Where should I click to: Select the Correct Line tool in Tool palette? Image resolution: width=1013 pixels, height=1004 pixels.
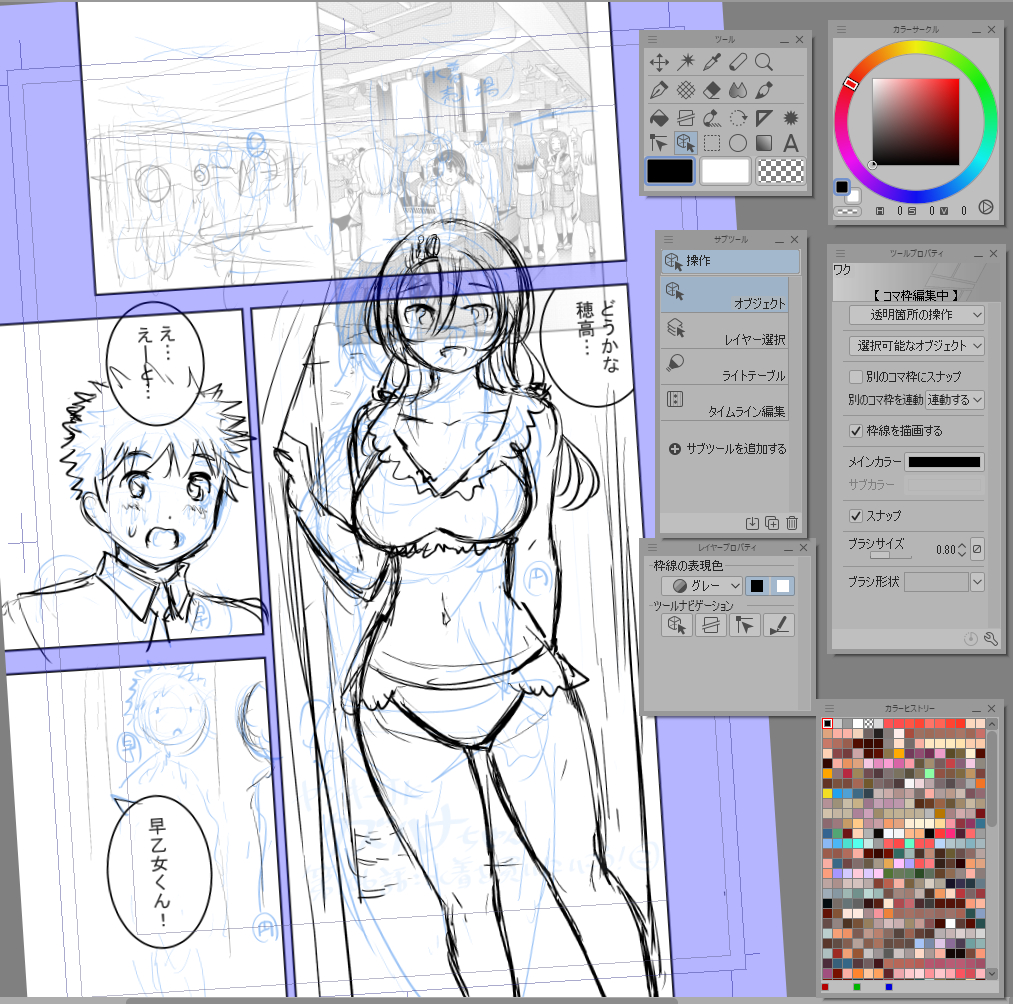659,143
